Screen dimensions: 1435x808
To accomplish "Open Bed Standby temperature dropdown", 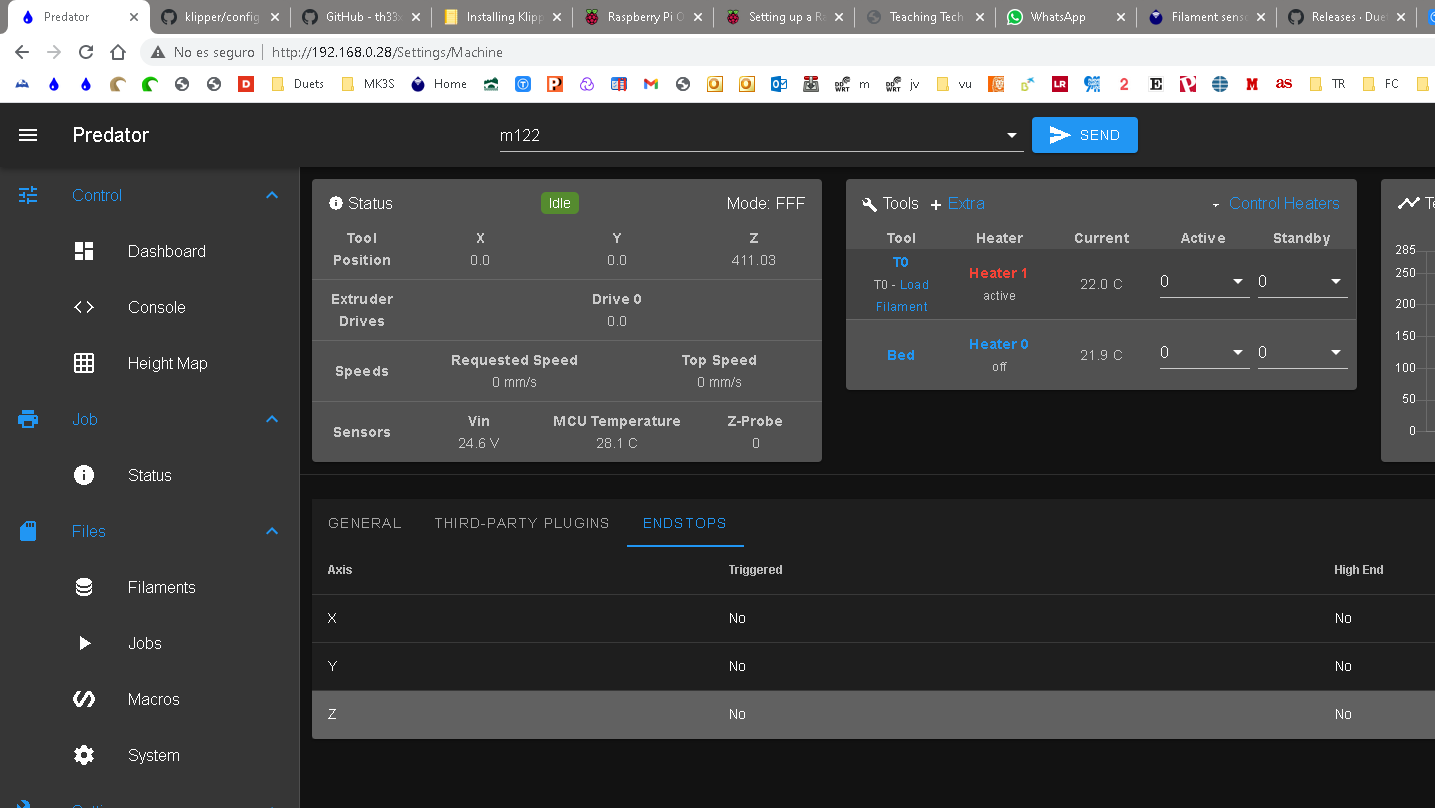I will click(x=1335, y=353).
